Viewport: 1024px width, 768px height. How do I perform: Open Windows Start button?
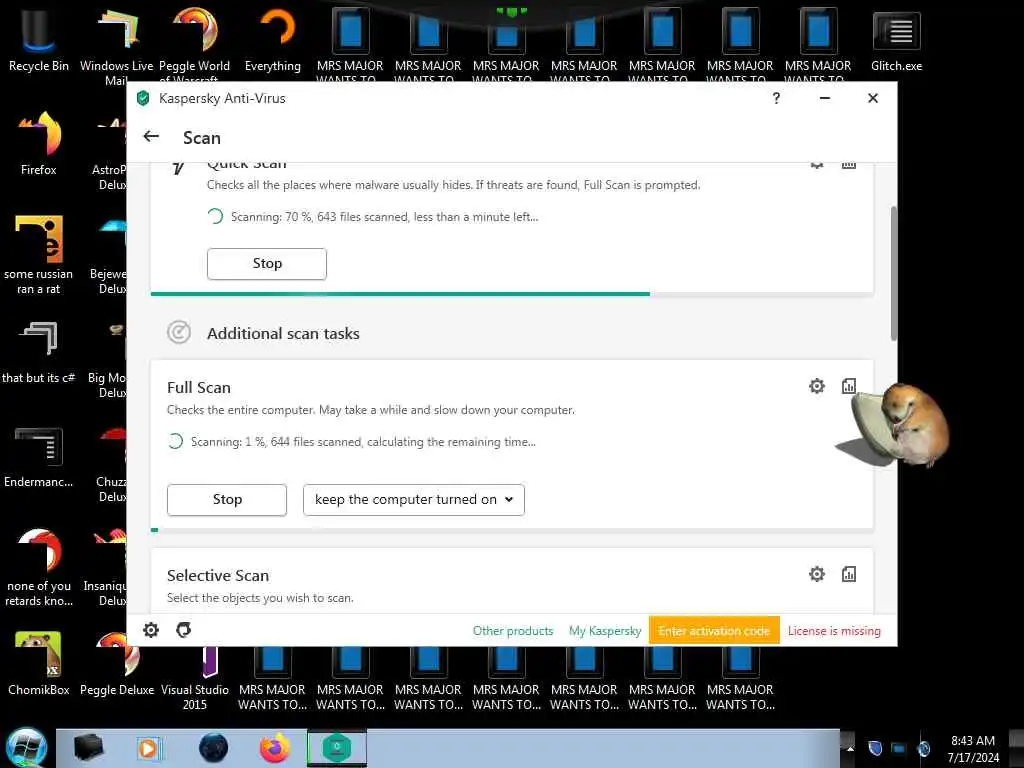tap(27, 748)
